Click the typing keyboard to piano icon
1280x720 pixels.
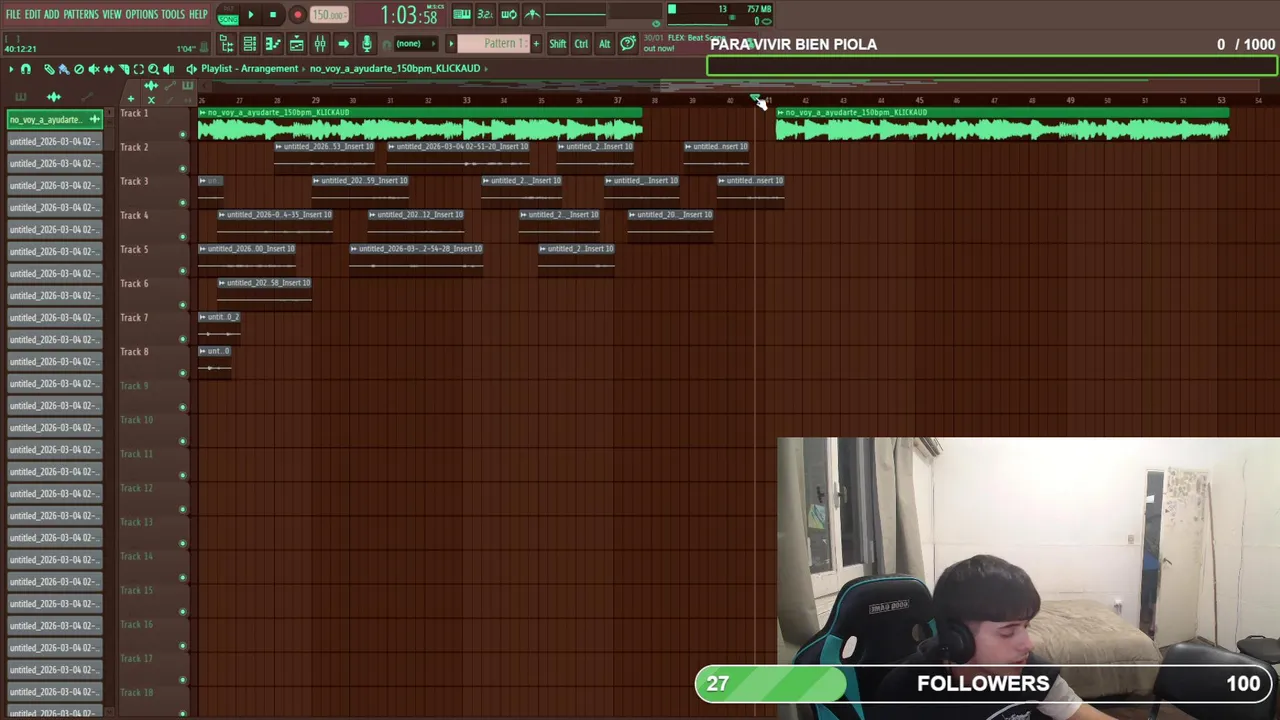tap(462, 14)
